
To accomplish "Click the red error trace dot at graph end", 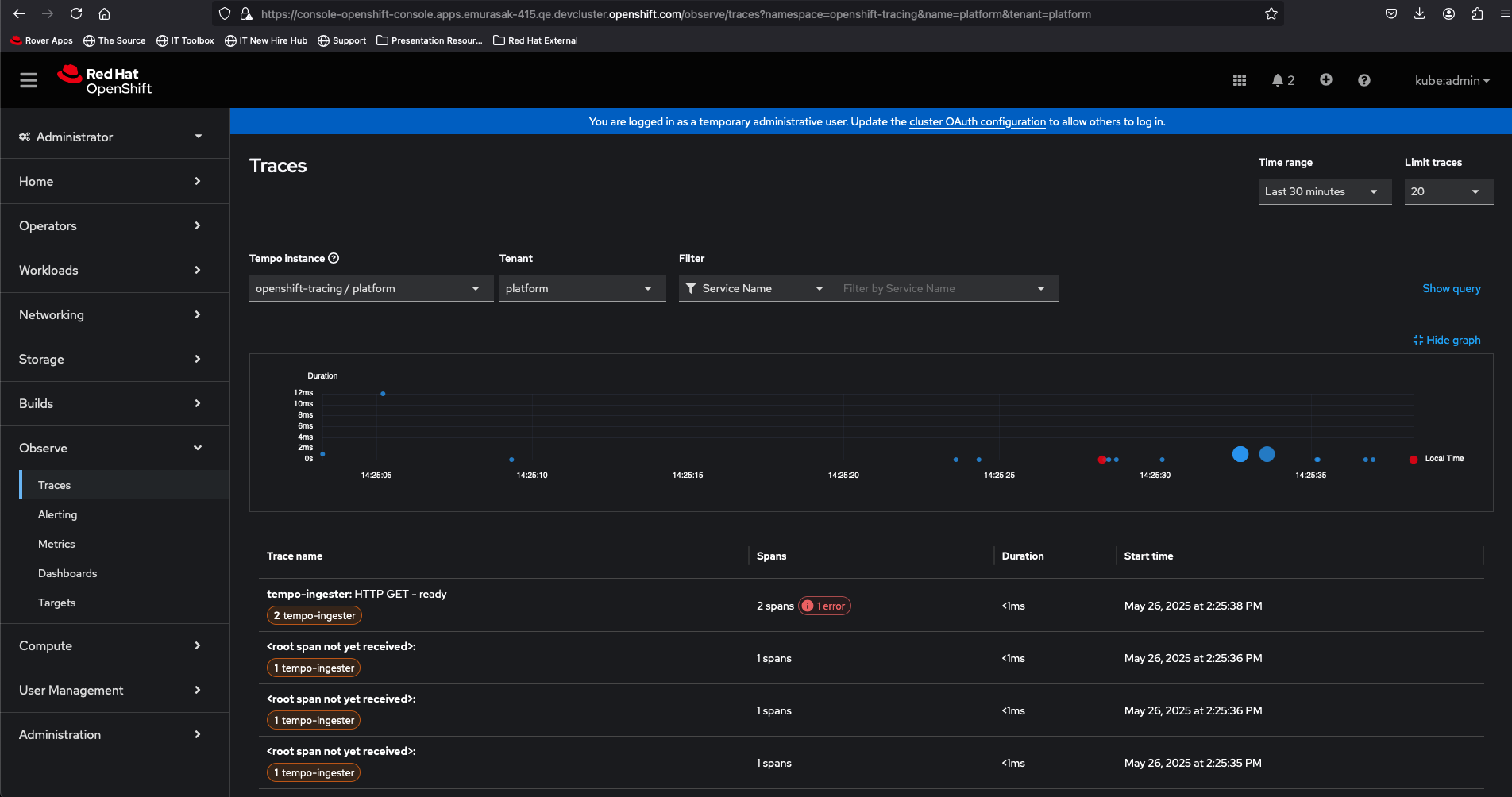I will click(x=1413, y=460).
